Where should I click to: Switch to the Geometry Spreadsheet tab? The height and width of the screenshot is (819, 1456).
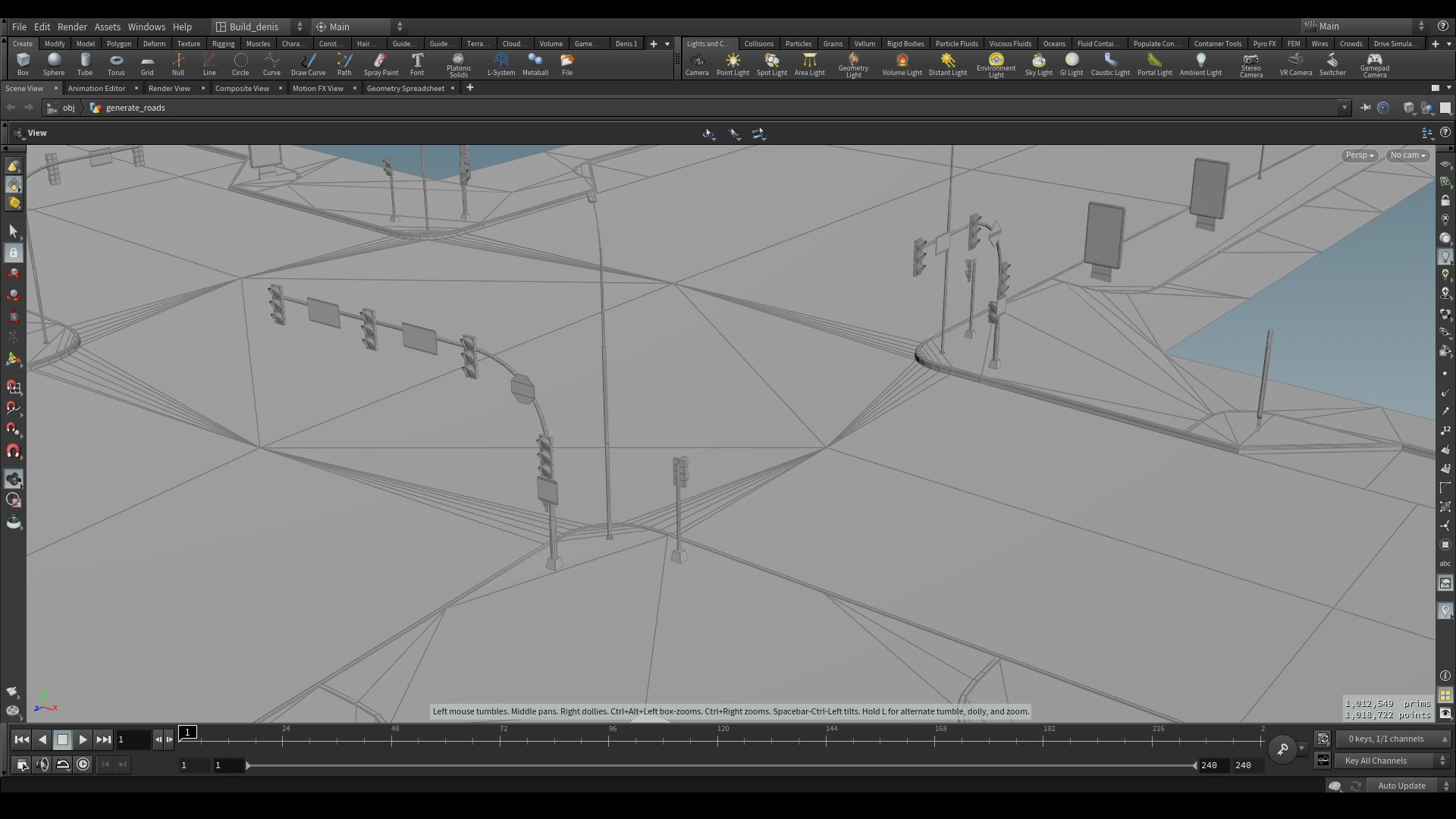coord(406,88)
